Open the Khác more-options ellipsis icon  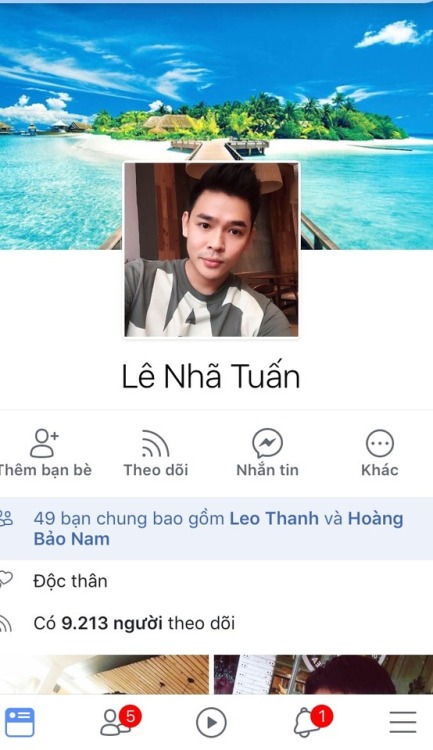[380, 443]
